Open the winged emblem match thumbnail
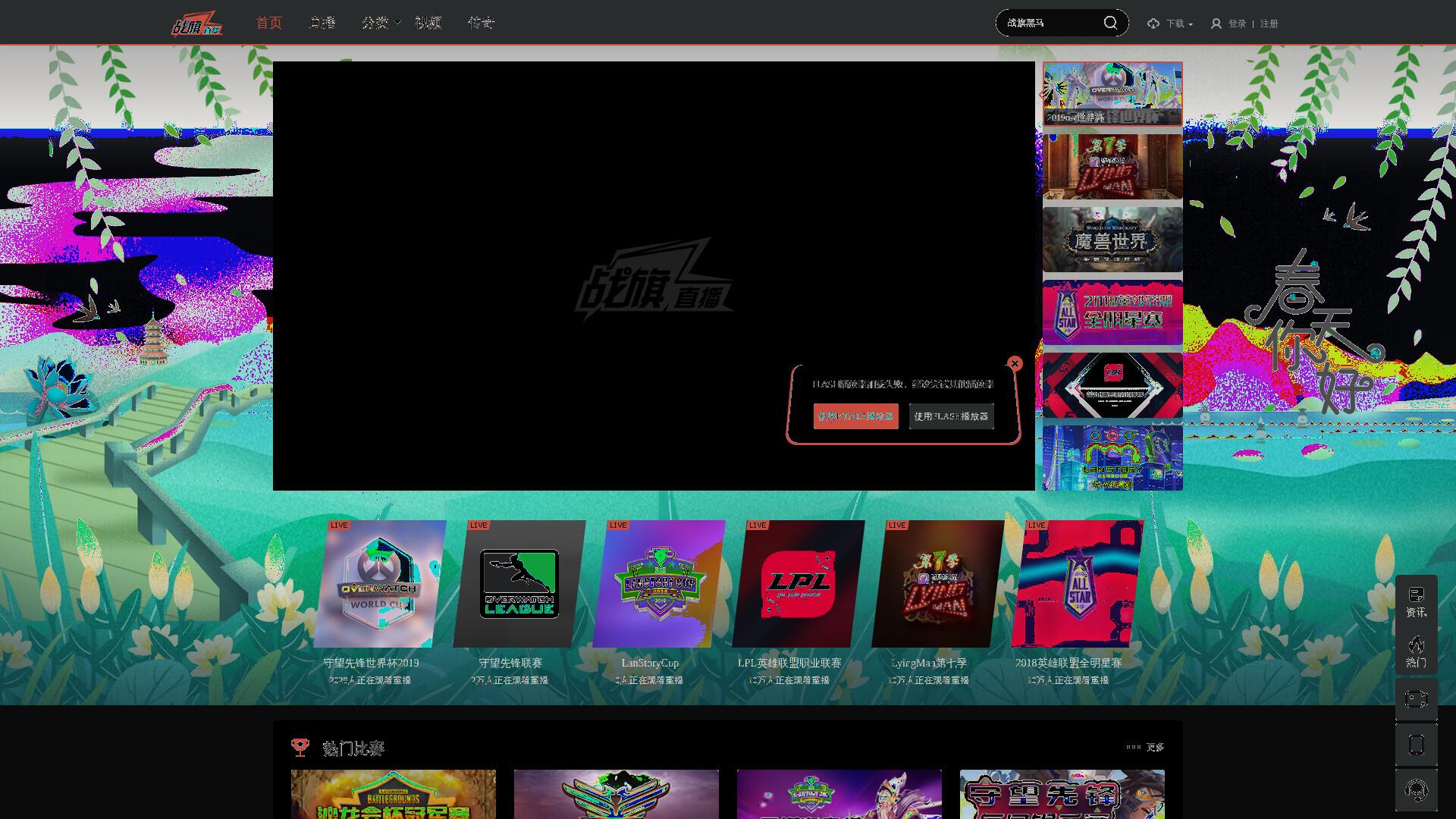The height and width of the screenshot is (819, 1456). (617, 794)
